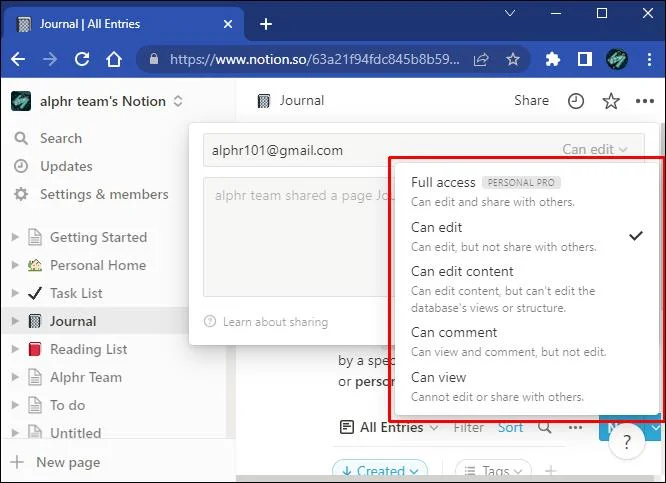Expand the Journal page toggle in the sidebar

coord(15,321)
